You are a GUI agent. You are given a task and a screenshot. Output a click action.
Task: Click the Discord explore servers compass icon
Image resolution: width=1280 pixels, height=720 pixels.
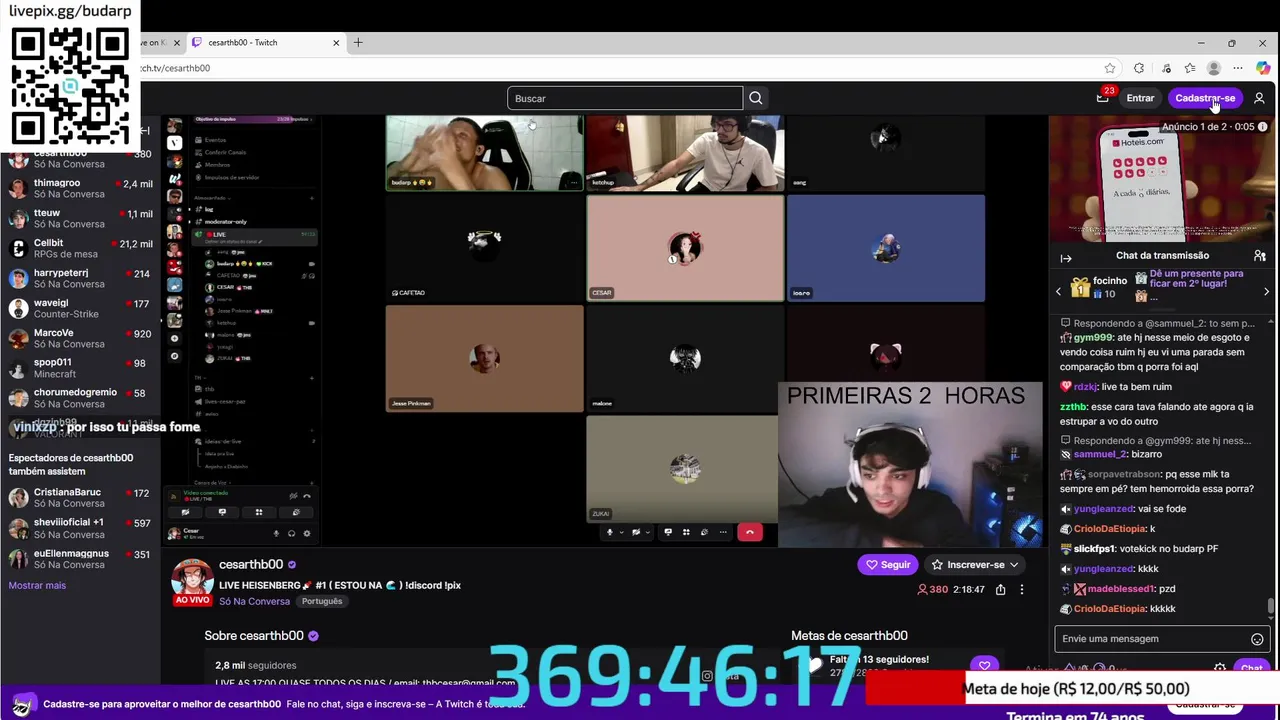[x=174, y=356]
